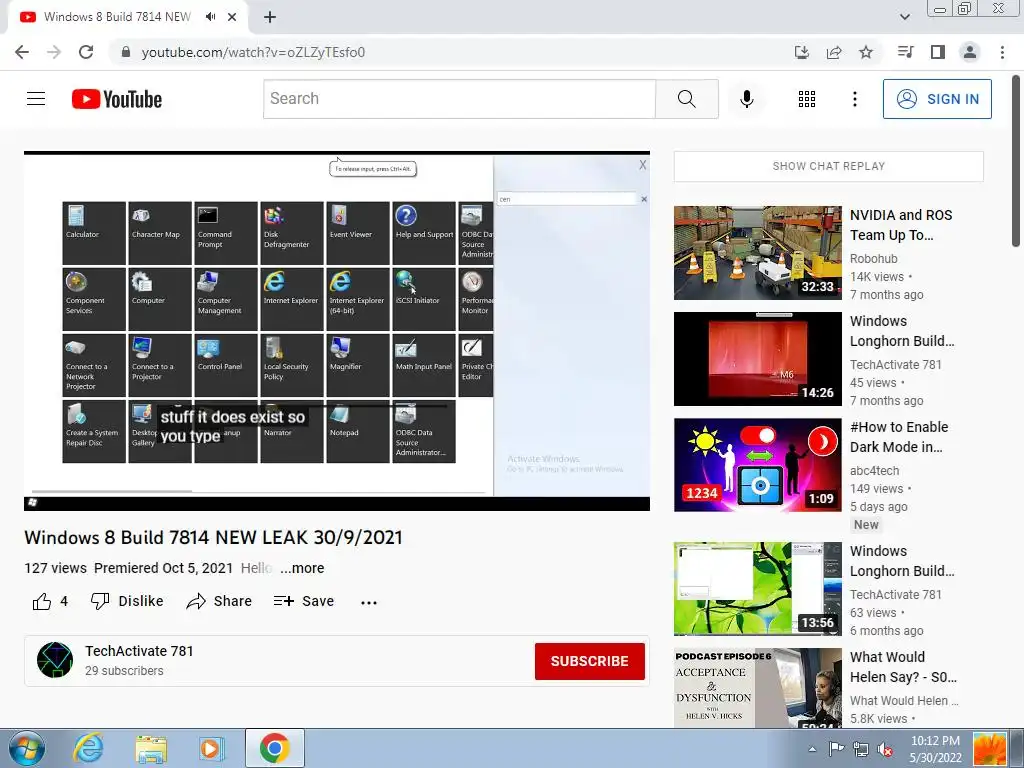Click the address bar URL
Screen dimensions: 1024x768
(253, 52)
